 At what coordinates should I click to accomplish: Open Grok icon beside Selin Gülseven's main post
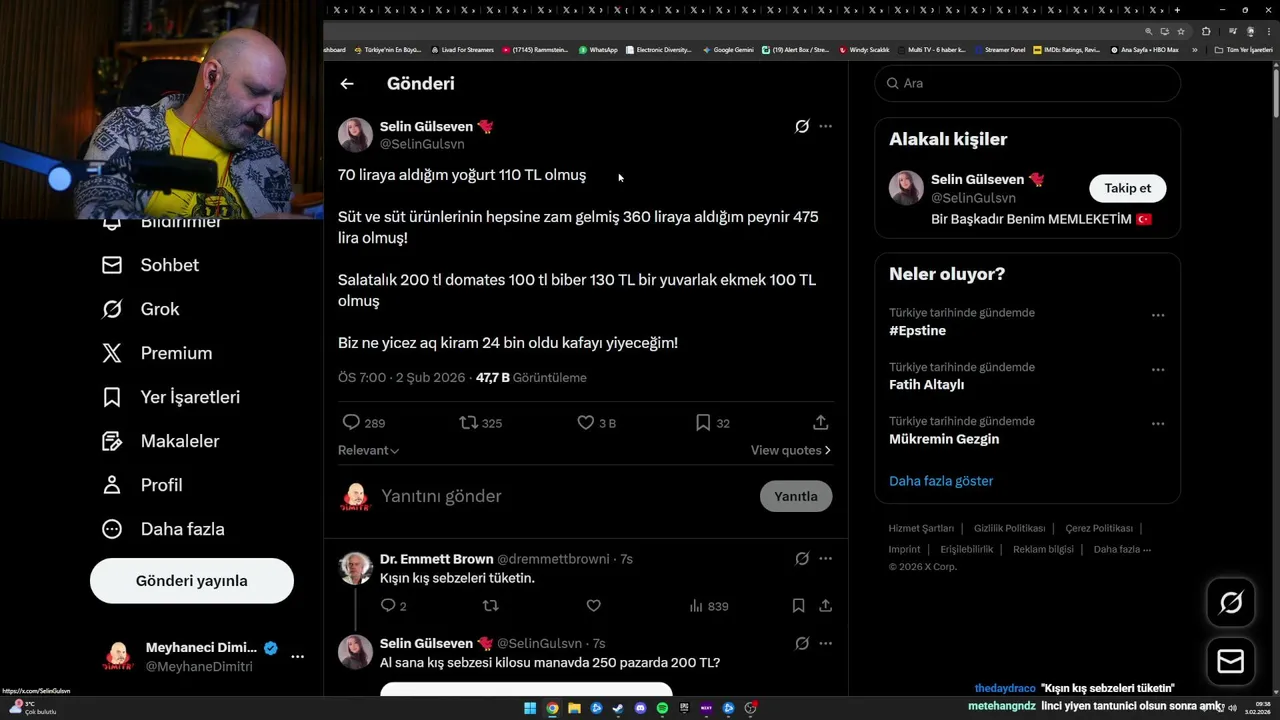801,126
